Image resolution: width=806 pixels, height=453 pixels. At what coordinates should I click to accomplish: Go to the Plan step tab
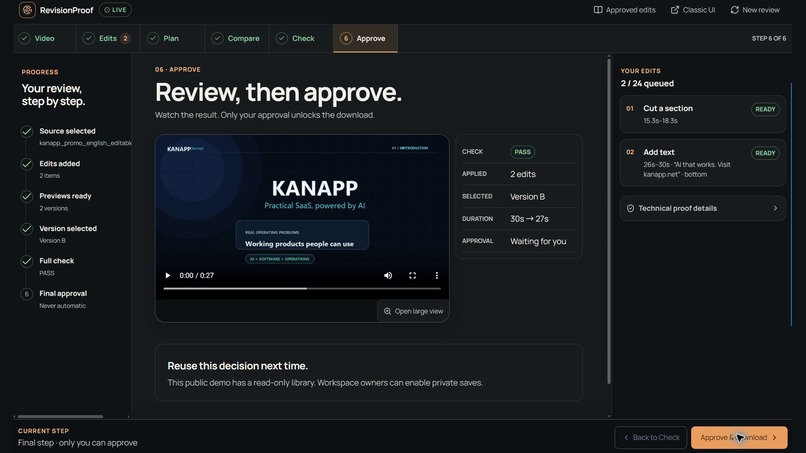(172, 39)
